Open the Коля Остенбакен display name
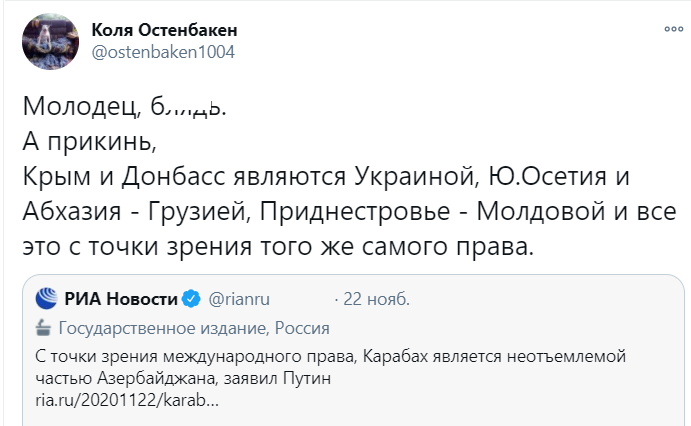The width and height of the screenshot is (691, 426). tap(164, 30)
